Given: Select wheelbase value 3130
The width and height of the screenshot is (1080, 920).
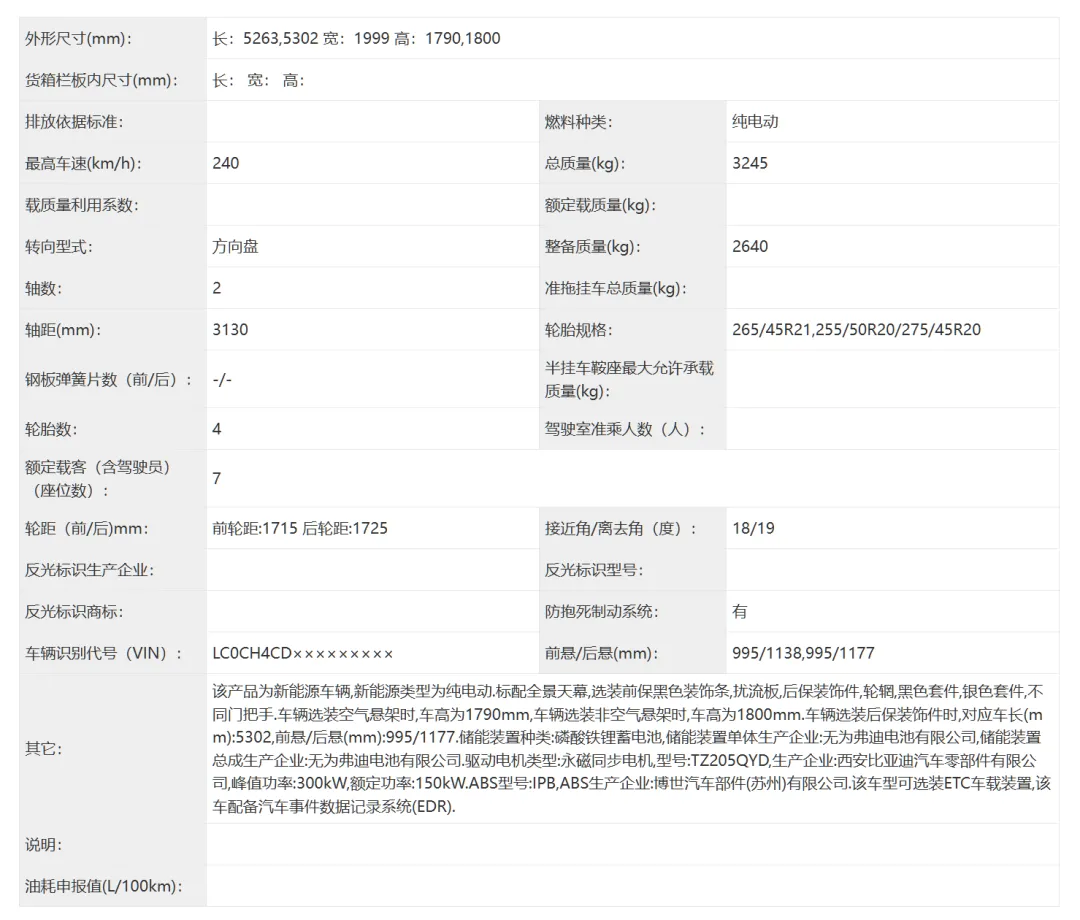Looking at the screenshot, I should (x=230, y=330).
